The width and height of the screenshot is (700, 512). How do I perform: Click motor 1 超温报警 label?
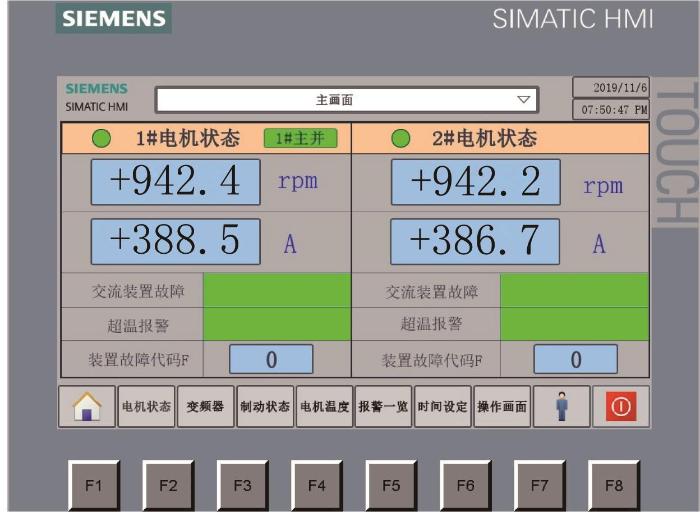click(x=138, y=325)
